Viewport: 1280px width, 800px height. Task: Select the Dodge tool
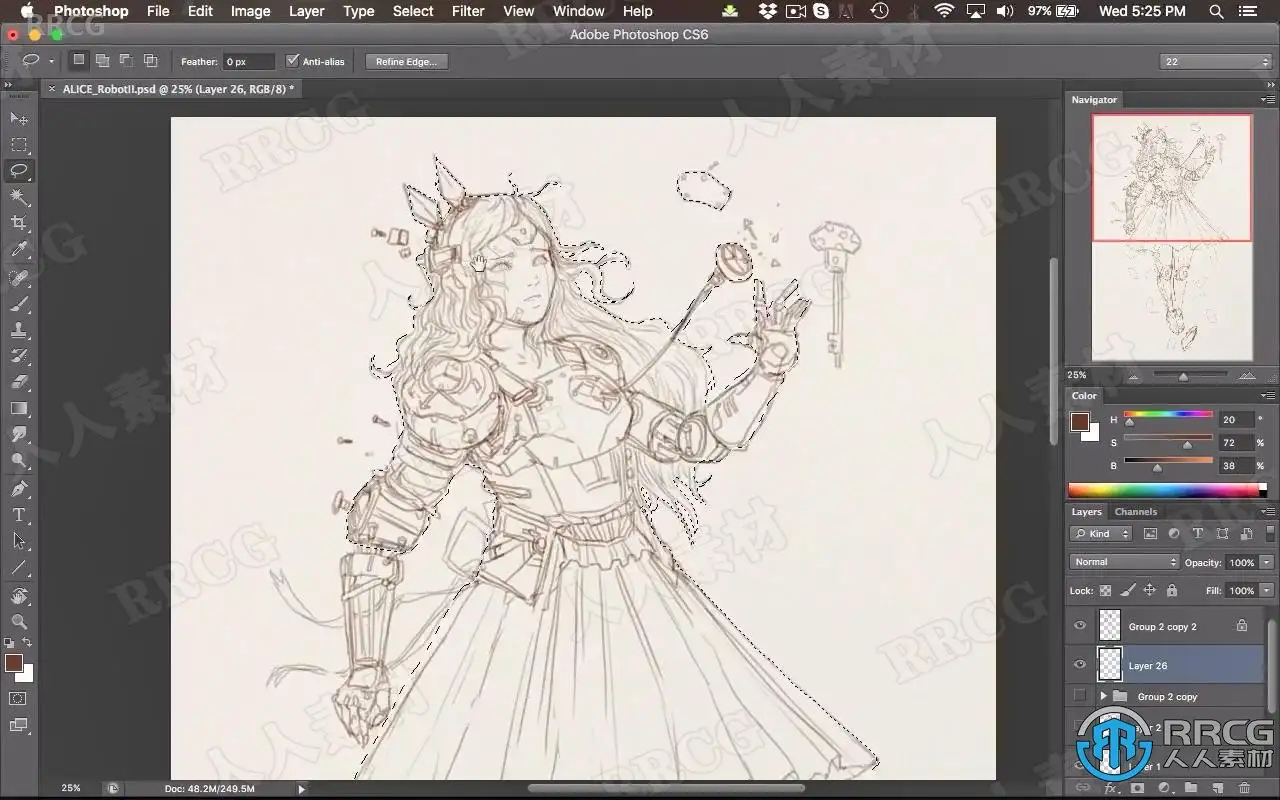coord(19,460)
